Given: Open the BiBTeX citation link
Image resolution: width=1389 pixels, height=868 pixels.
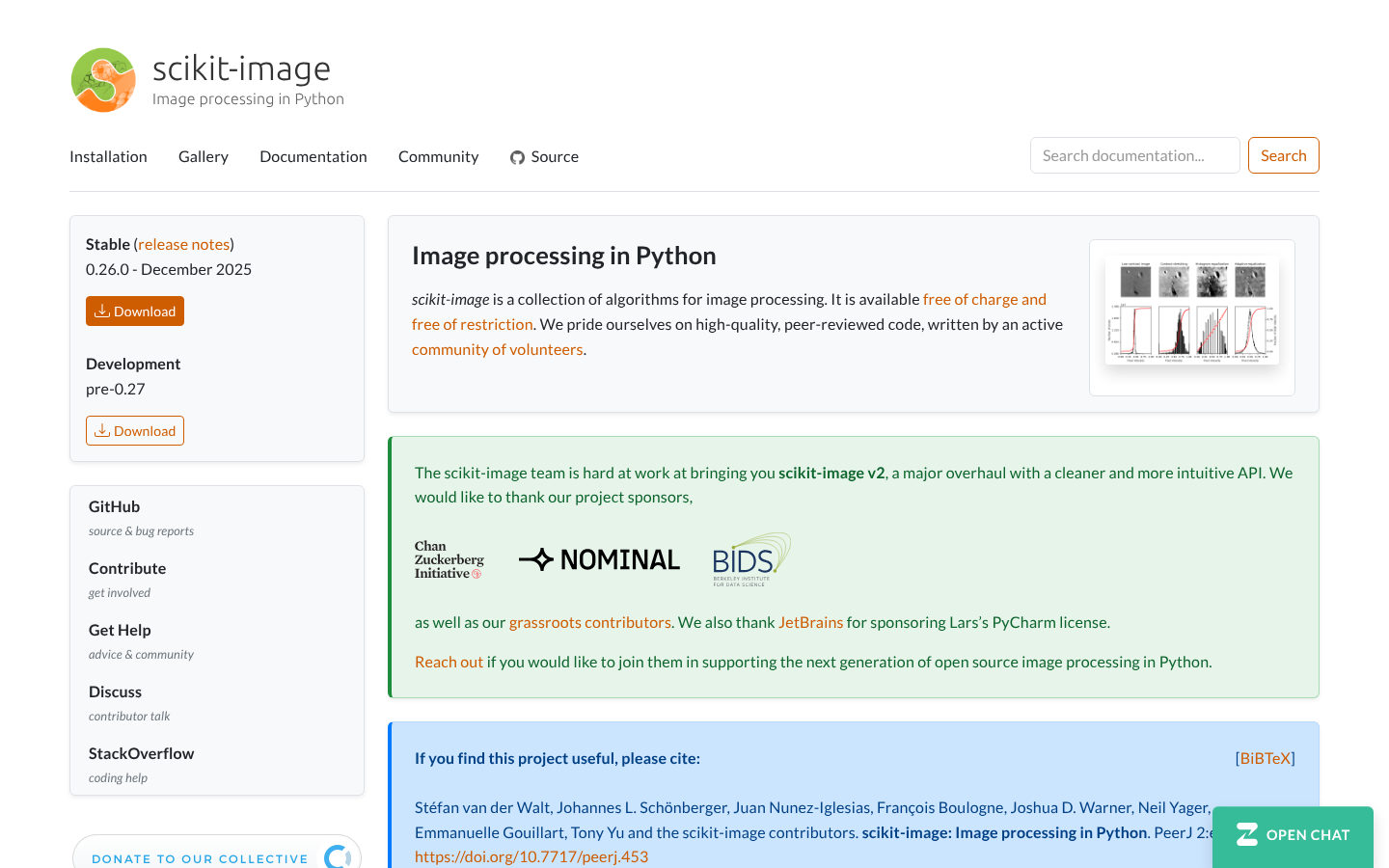Looking at the screenshot, I should (1266, 758).
